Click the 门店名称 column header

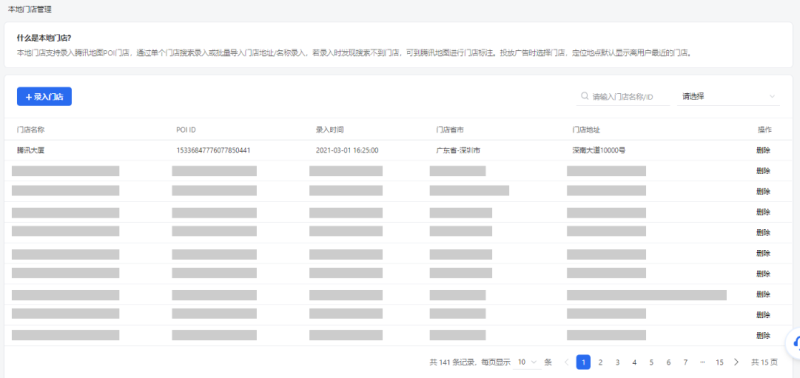tap(31, 130)
